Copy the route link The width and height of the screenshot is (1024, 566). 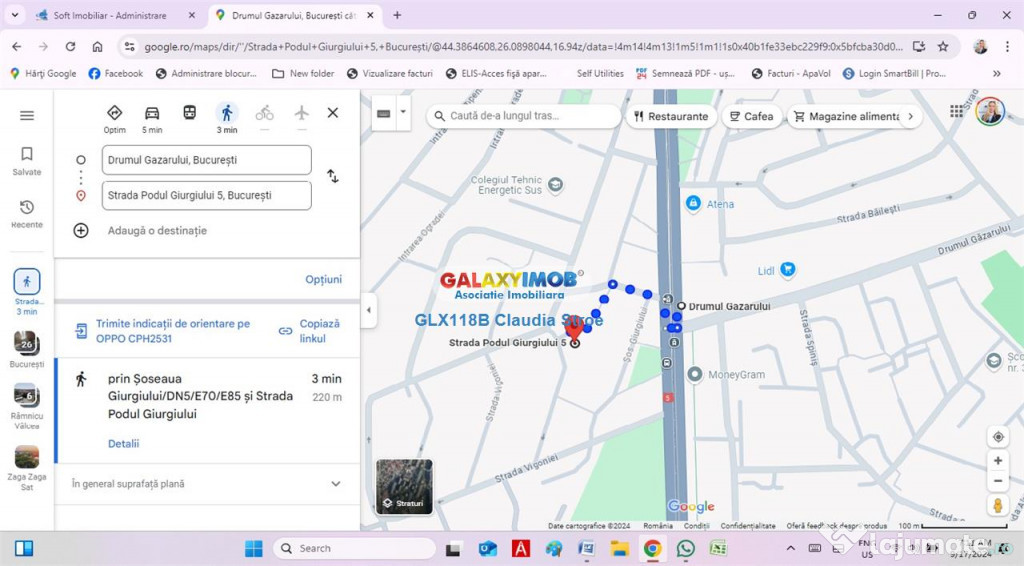(310, 331)
